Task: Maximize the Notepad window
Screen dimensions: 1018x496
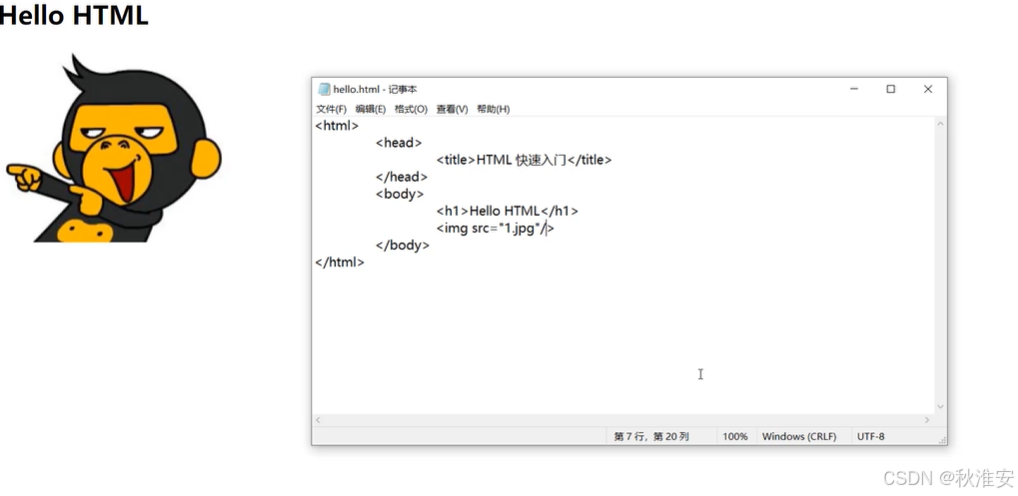Action: [x=891, y=89]
